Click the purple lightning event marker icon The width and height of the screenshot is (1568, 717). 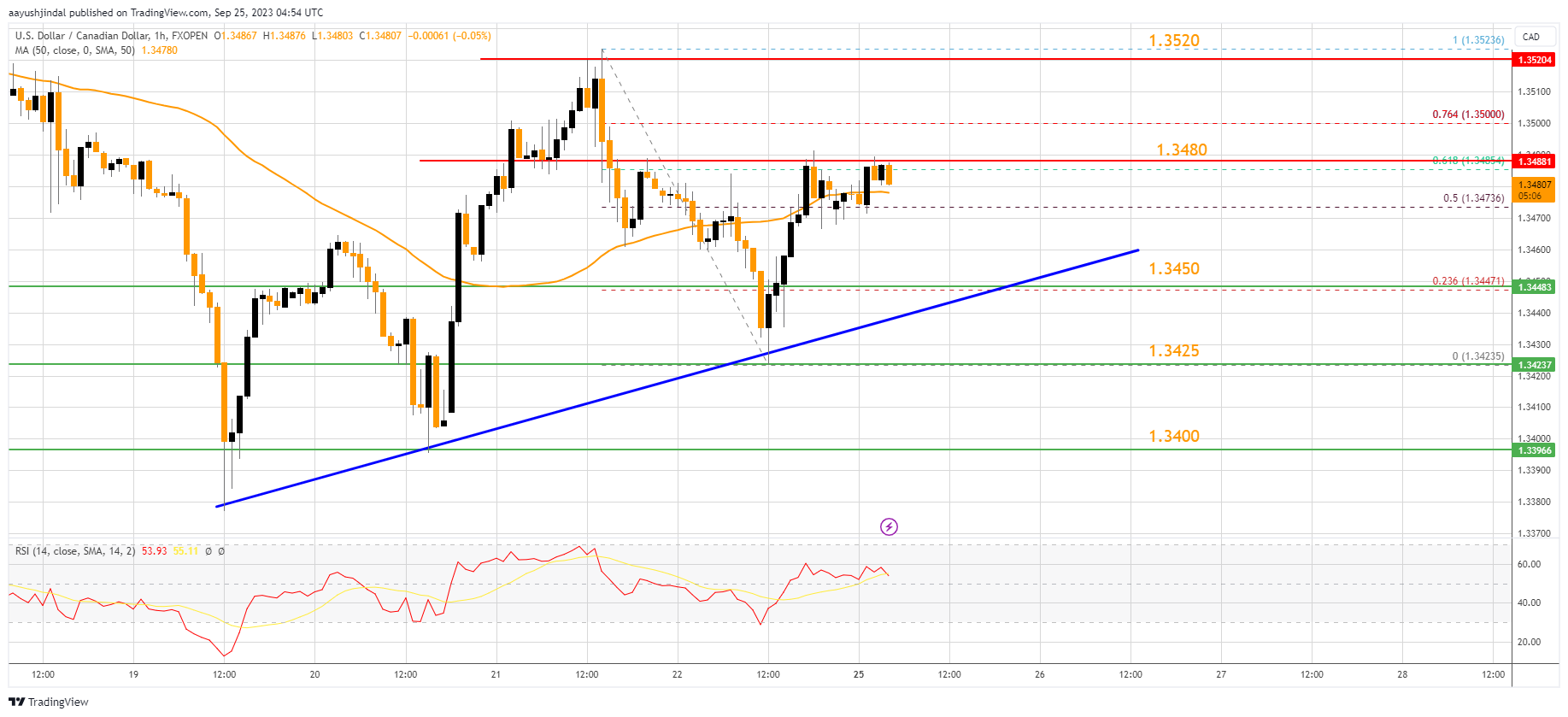click(889, 526)
